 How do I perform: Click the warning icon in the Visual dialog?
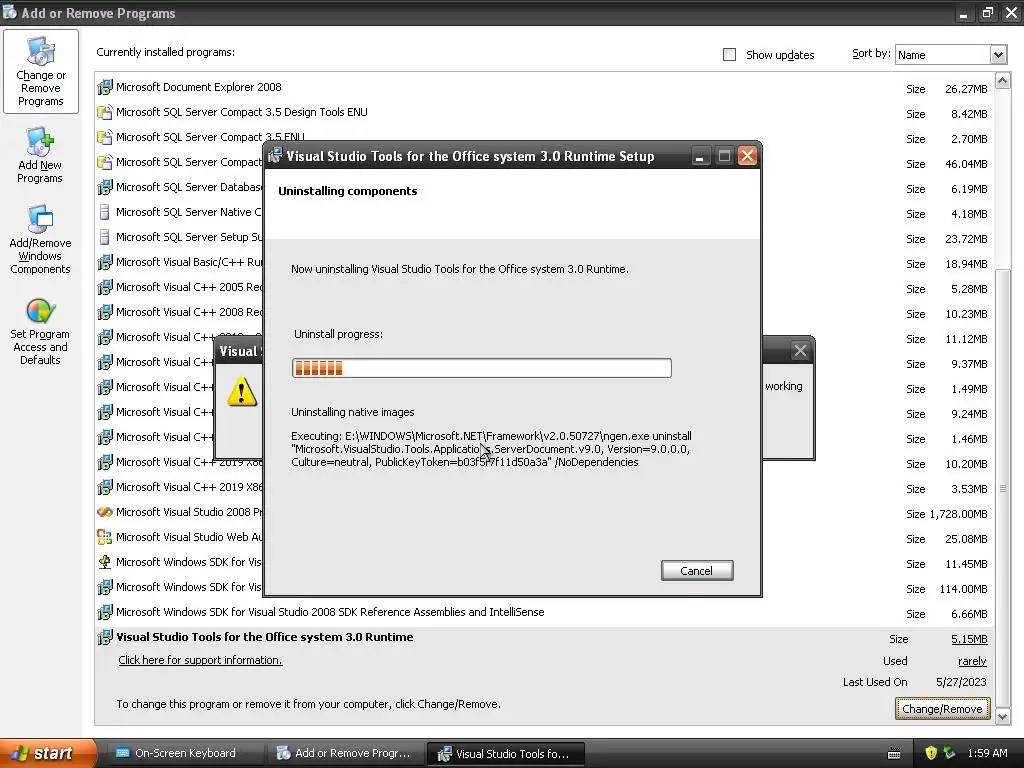(x=242, y=391)
